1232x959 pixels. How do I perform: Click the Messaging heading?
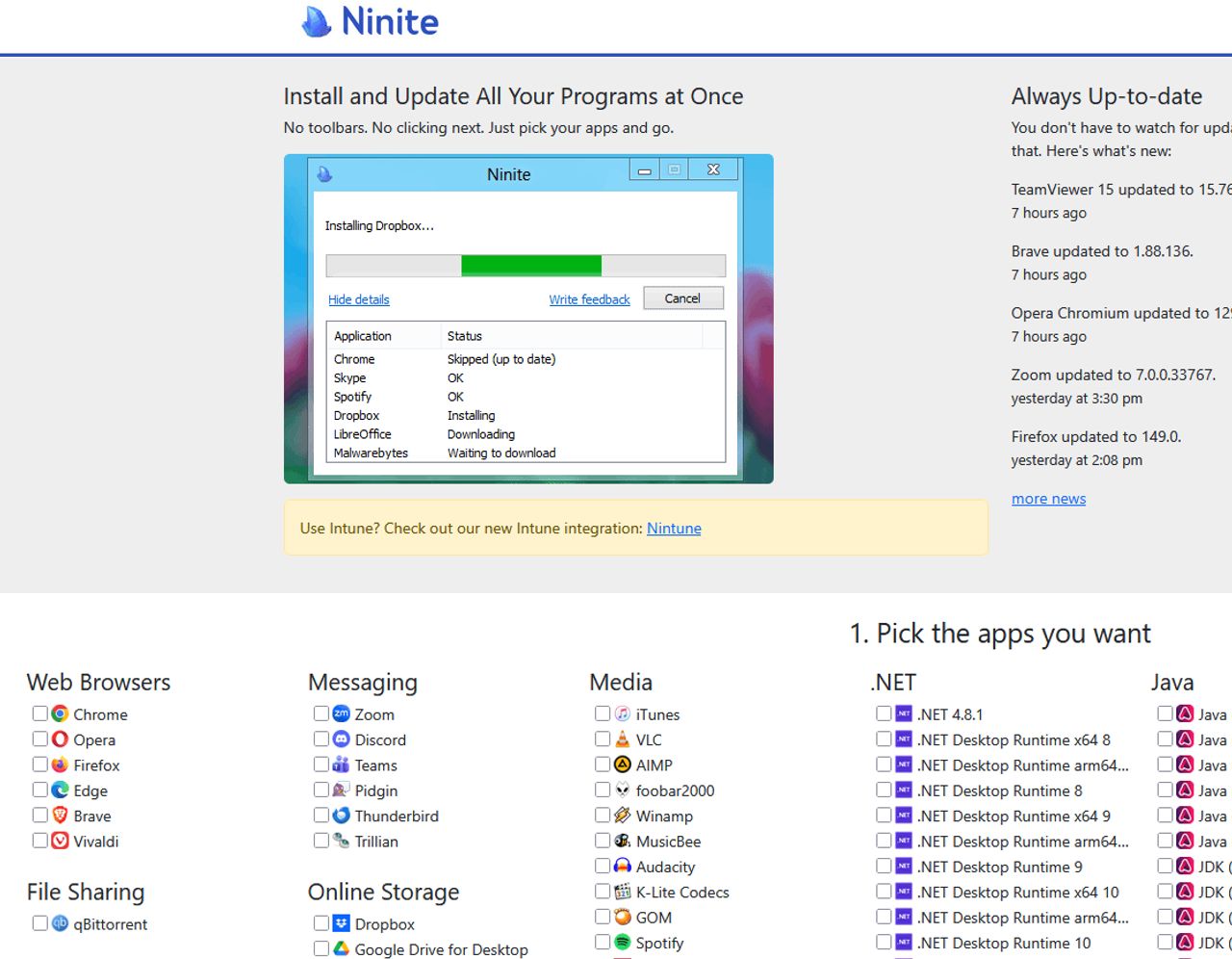click(363, 683)
